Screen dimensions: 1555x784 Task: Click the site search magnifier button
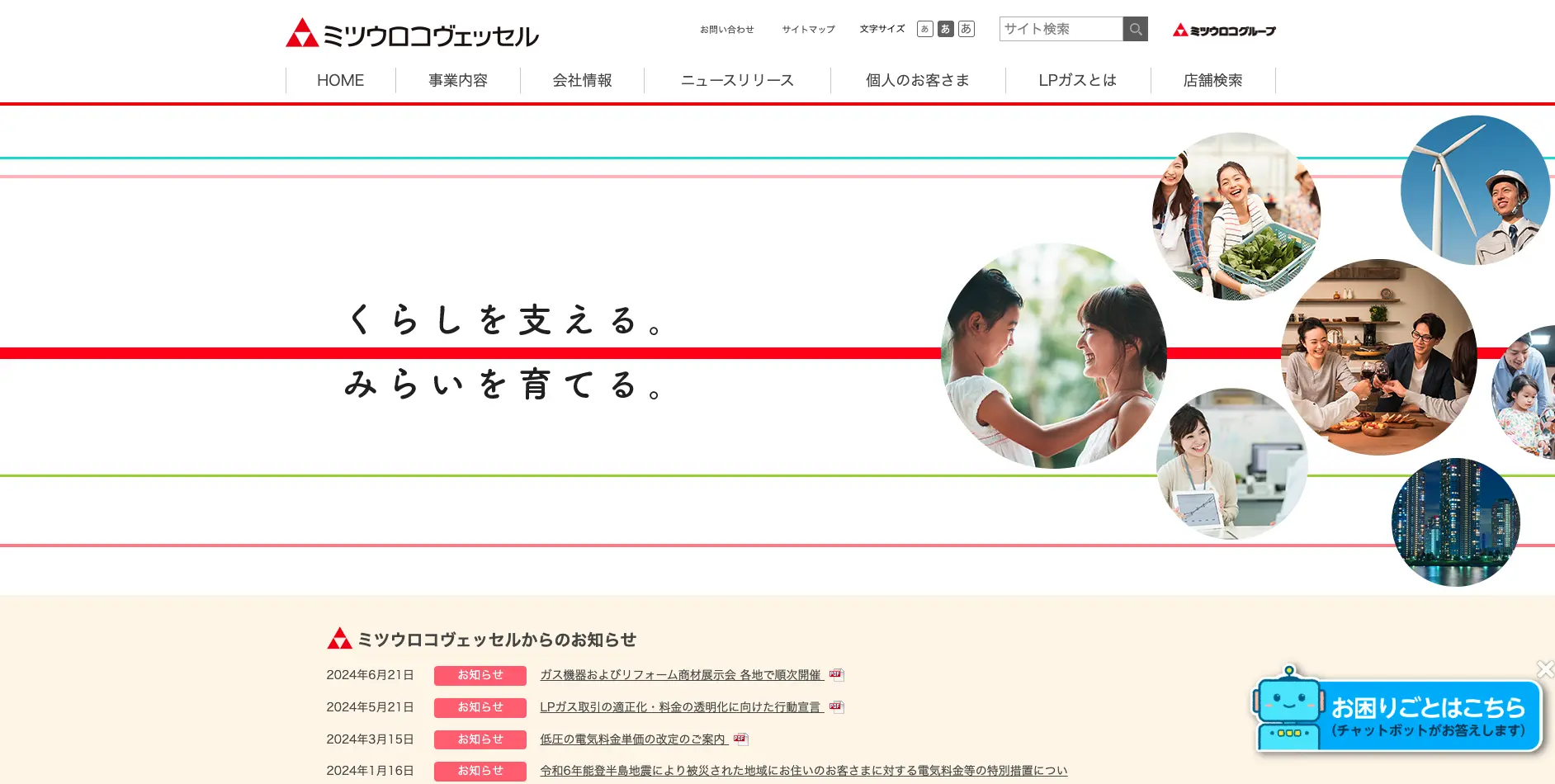click(1136, 29)
